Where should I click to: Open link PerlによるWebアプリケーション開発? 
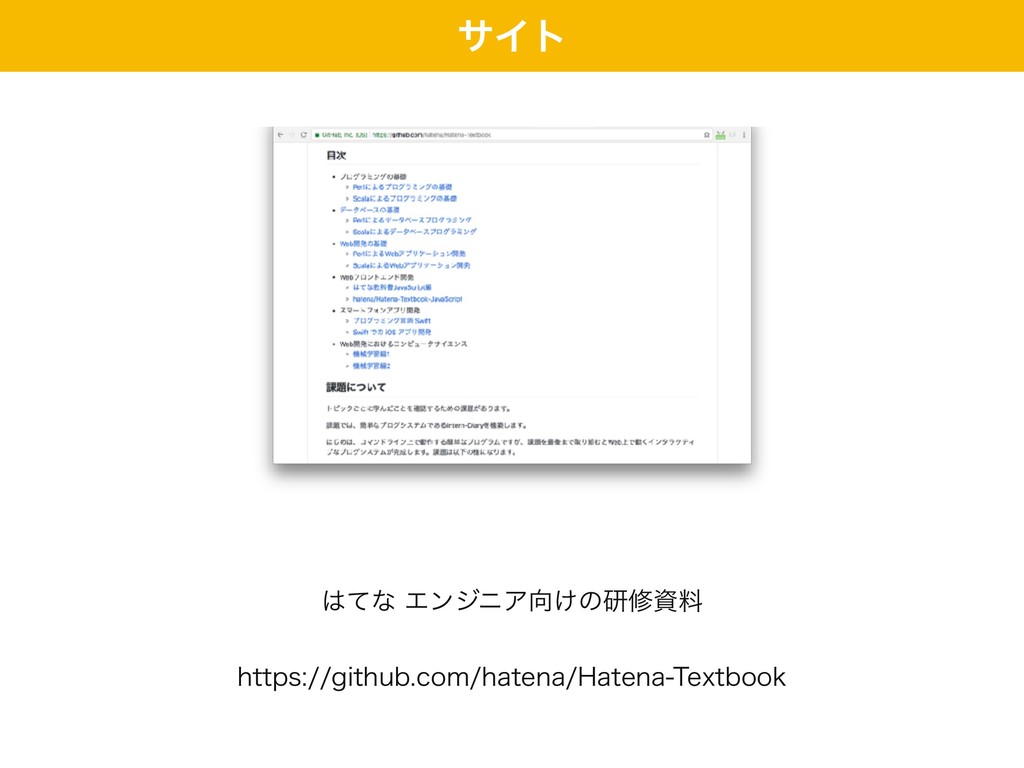[x=409, y=253]
